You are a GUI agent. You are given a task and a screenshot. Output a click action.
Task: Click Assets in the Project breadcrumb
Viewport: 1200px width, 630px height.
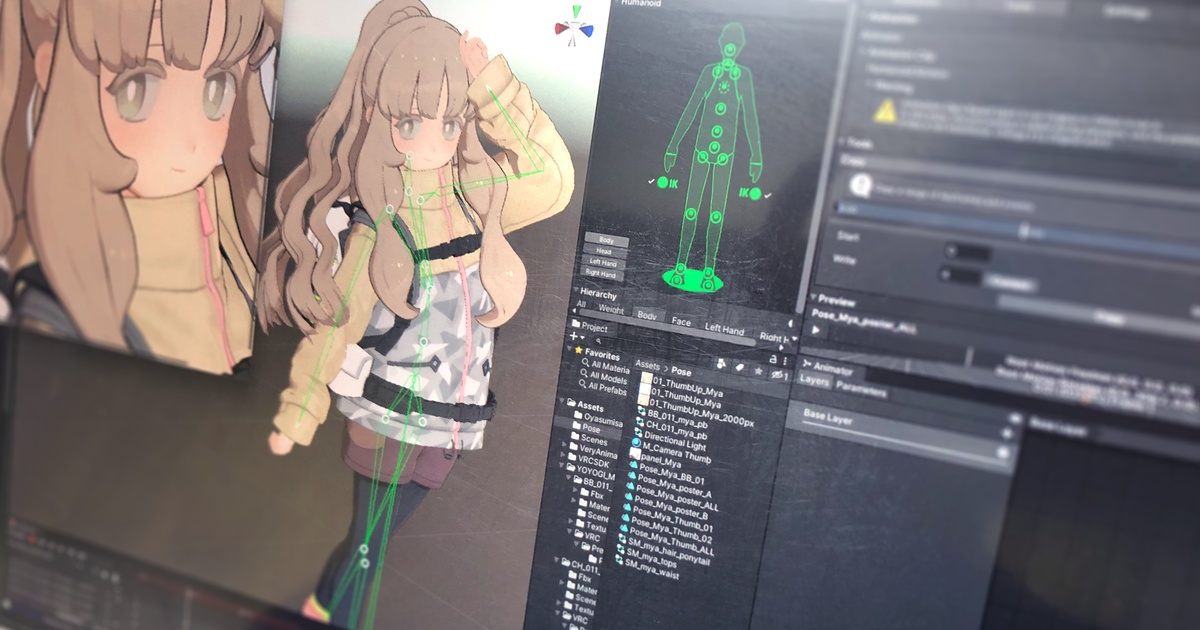click(646, 366)
